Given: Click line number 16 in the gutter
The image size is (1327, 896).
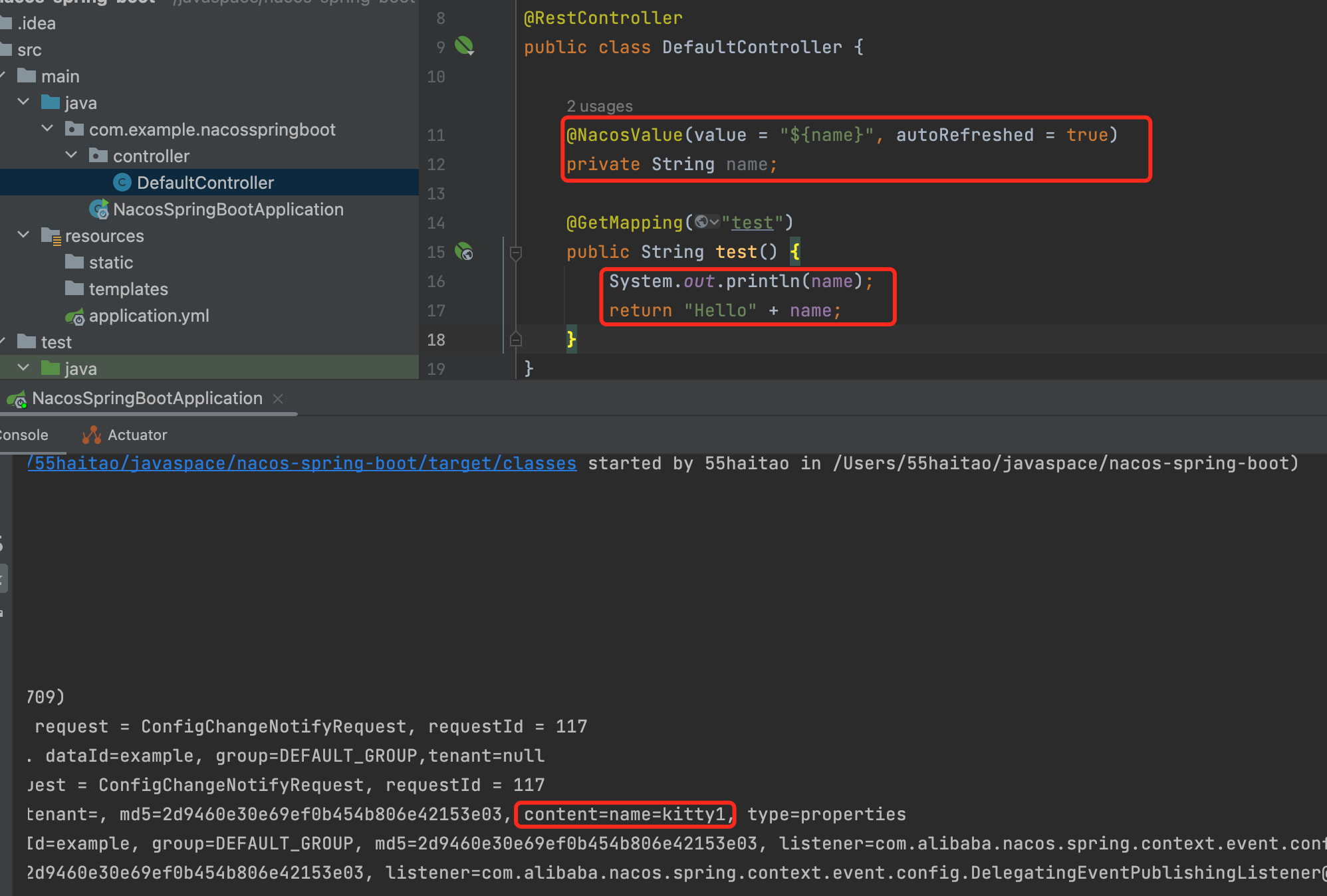Looking at the screenshot, I should point(436,281).
